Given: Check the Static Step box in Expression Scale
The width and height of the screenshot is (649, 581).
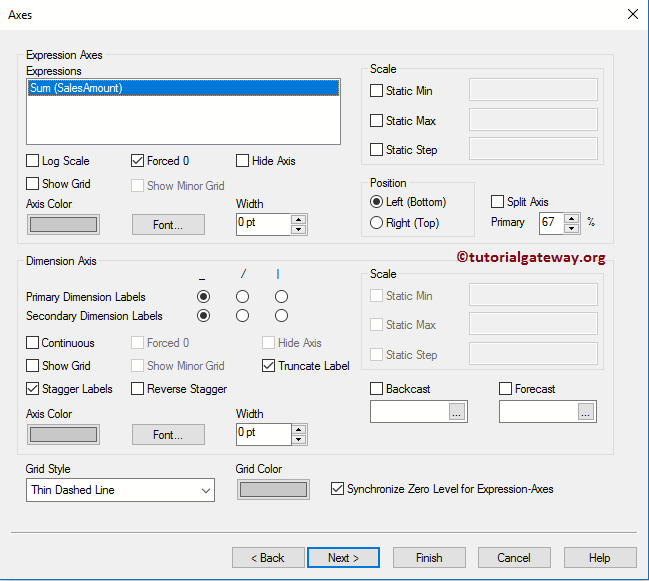Looking at the screenshot, I should [376, 149].
